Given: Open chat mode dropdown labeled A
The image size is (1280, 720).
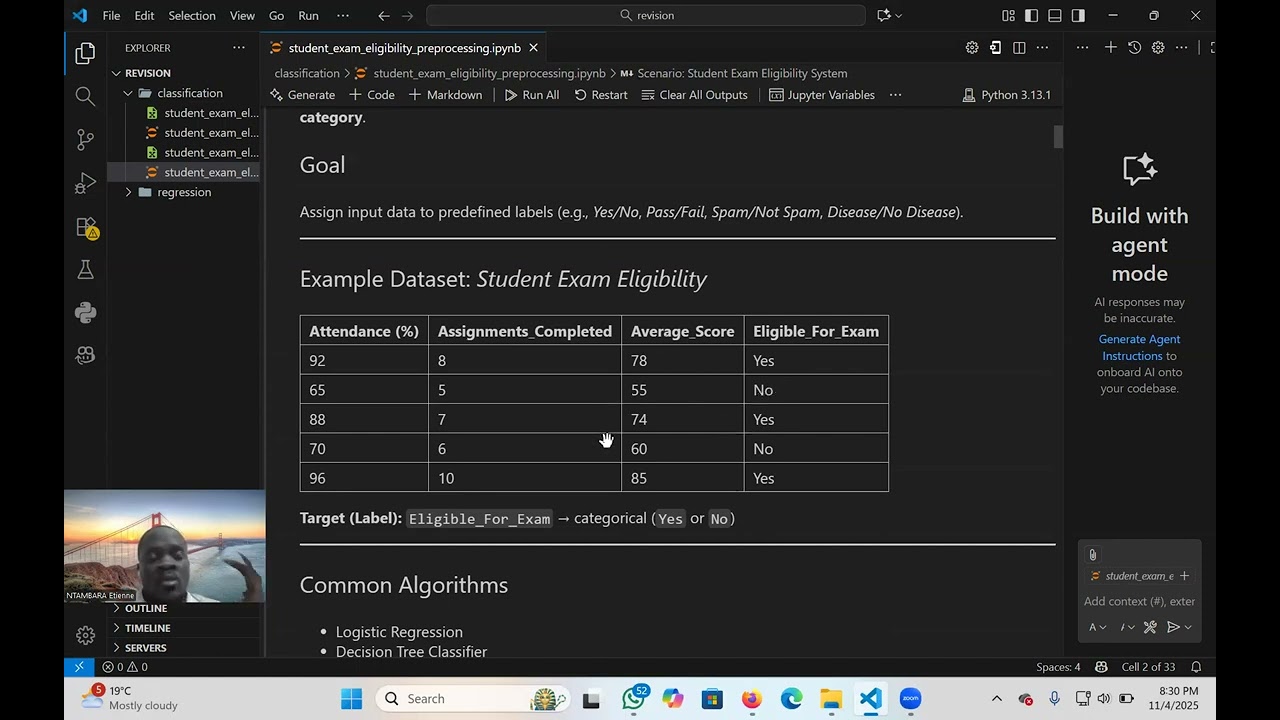Looking at the screenshot, I should 1098,627.
